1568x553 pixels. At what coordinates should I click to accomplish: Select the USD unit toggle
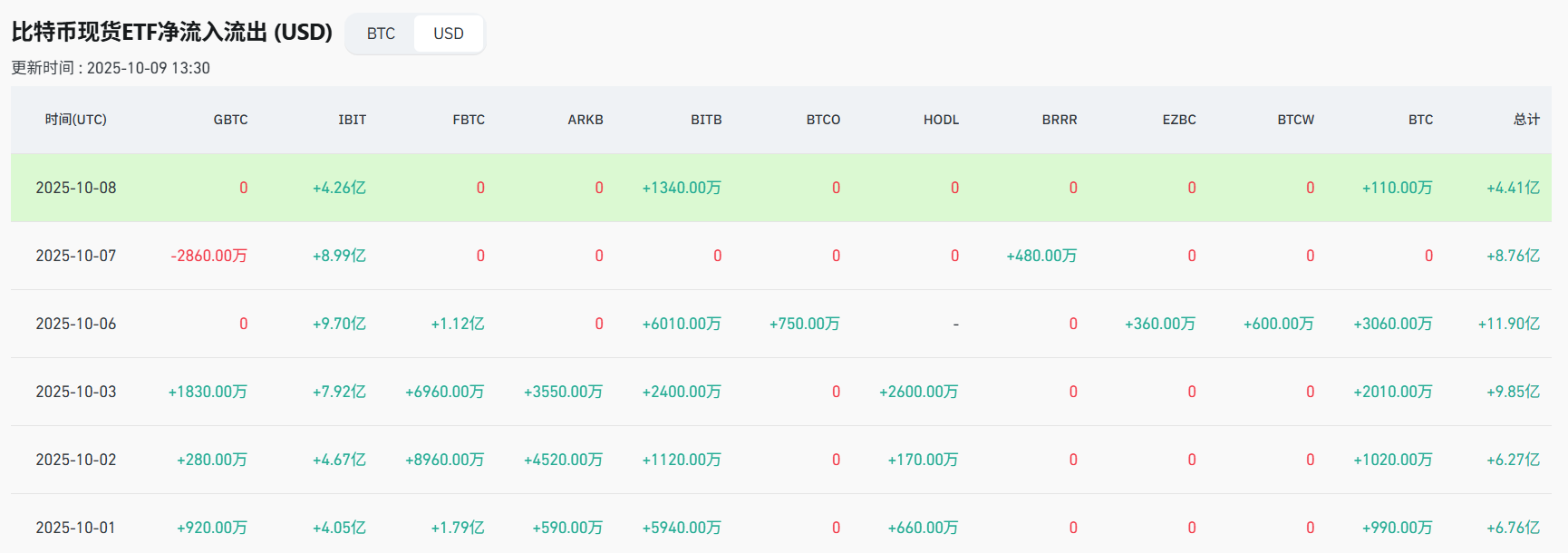(x=448, y=34)
